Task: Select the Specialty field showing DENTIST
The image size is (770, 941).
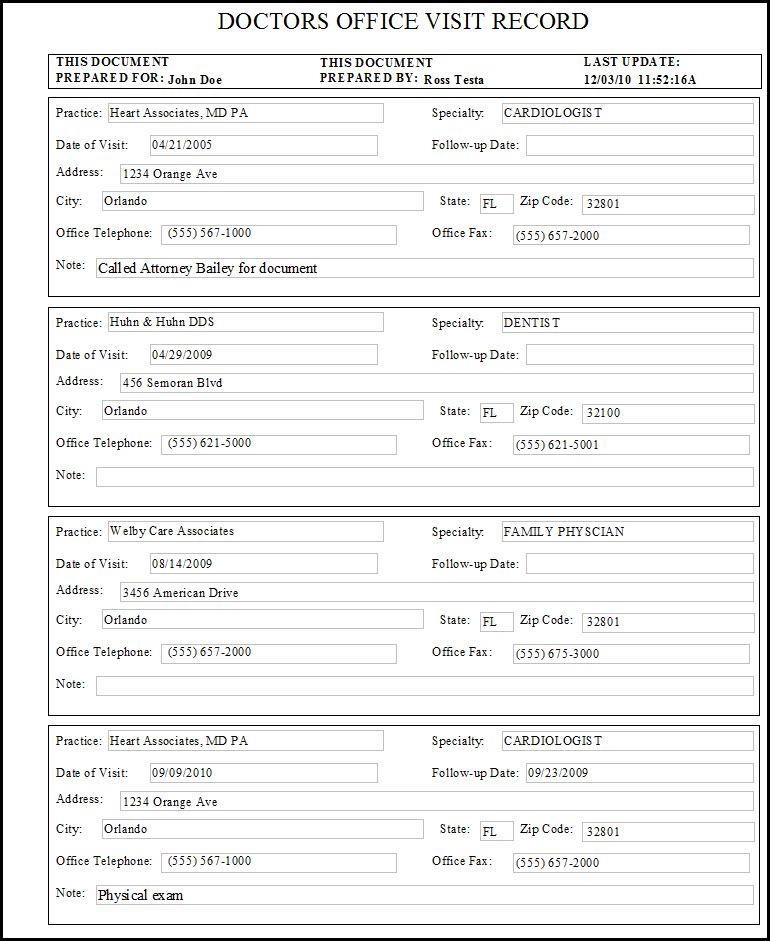Action: coord(628,323)
